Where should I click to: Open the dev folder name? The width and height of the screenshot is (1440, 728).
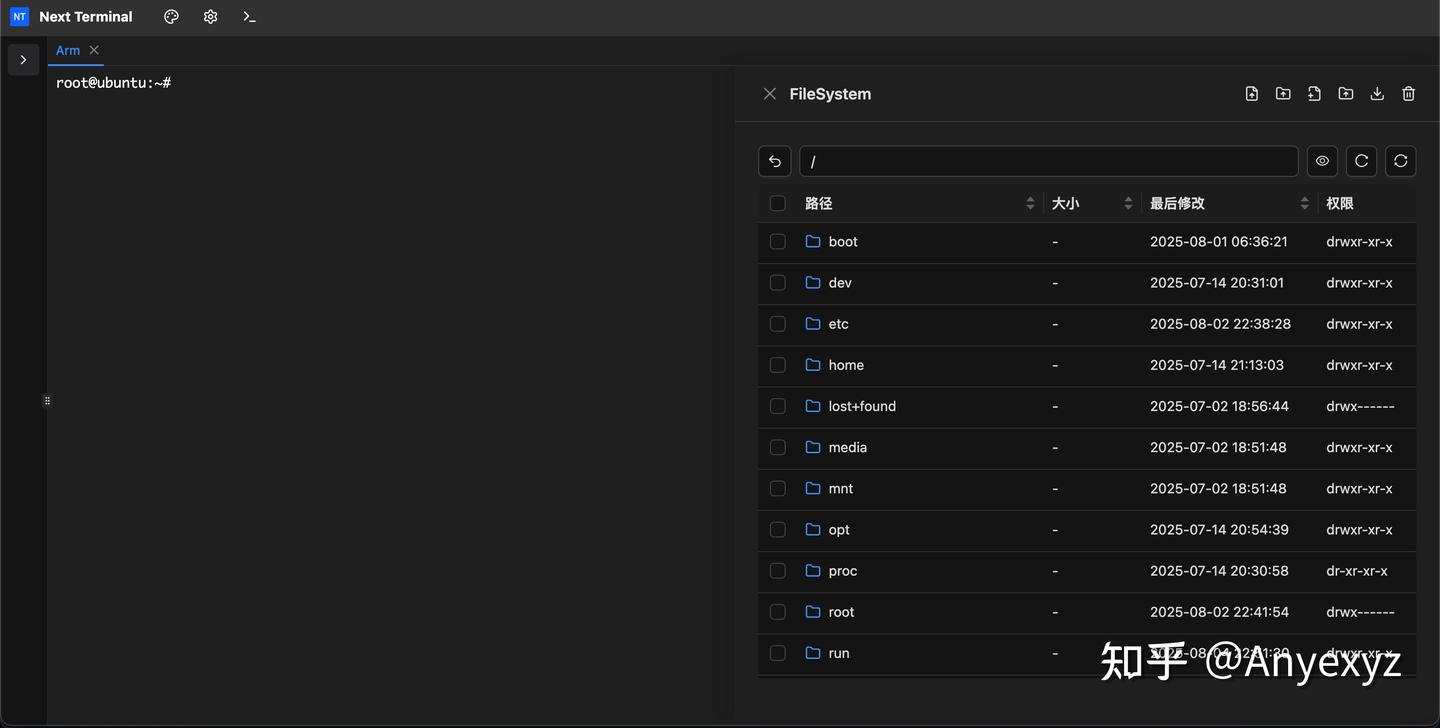(x=840, y=283)
